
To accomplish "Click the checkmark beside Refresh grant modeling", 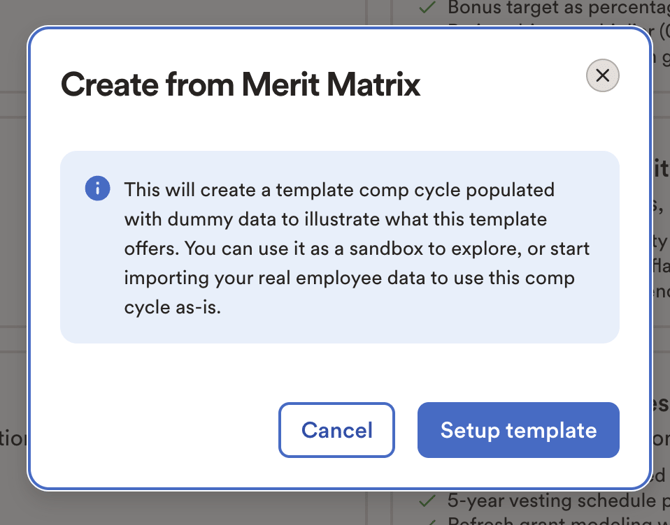I will [x=427, y=522].
